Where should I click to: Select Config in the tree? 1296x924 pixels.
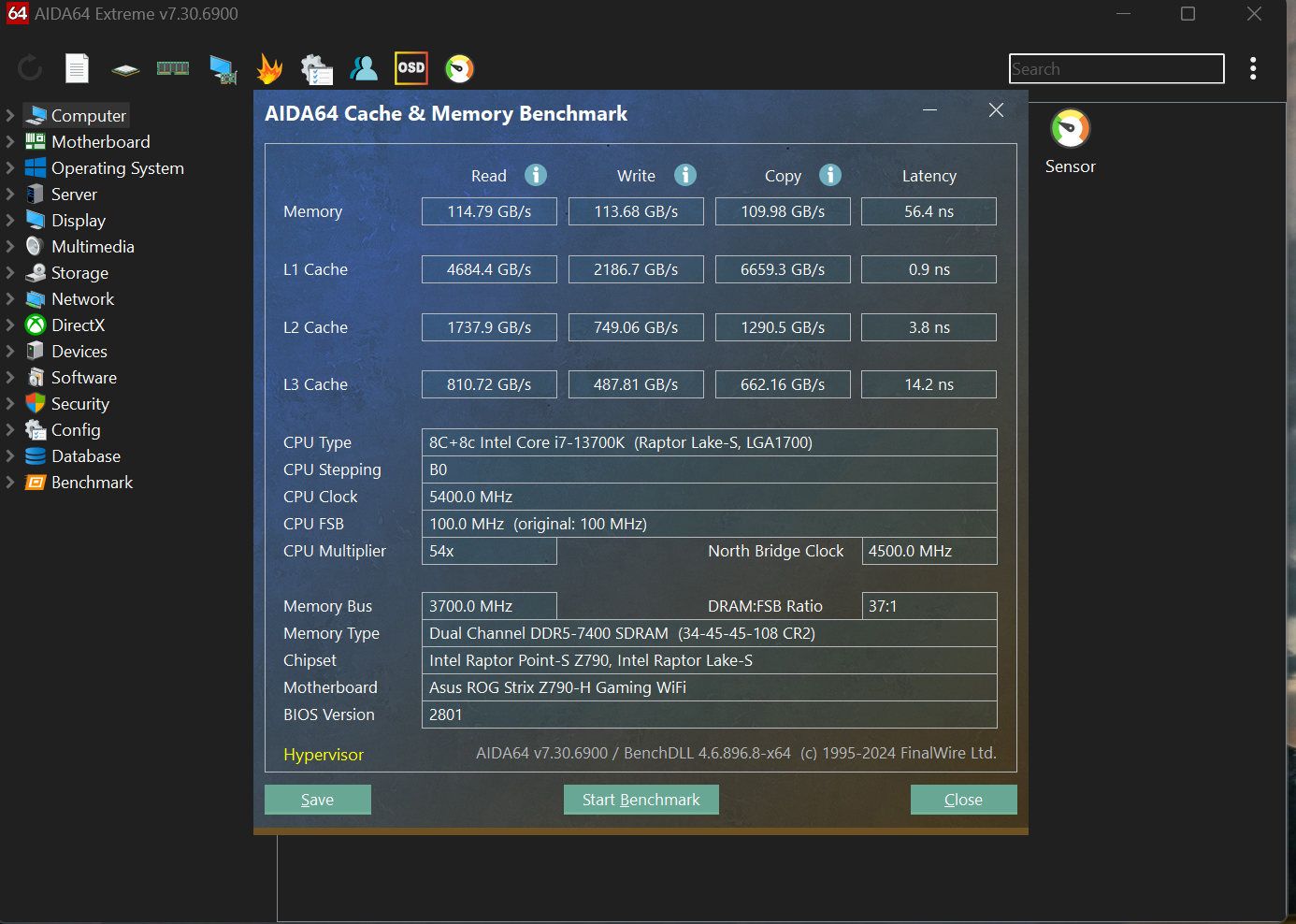pos(76,429)
